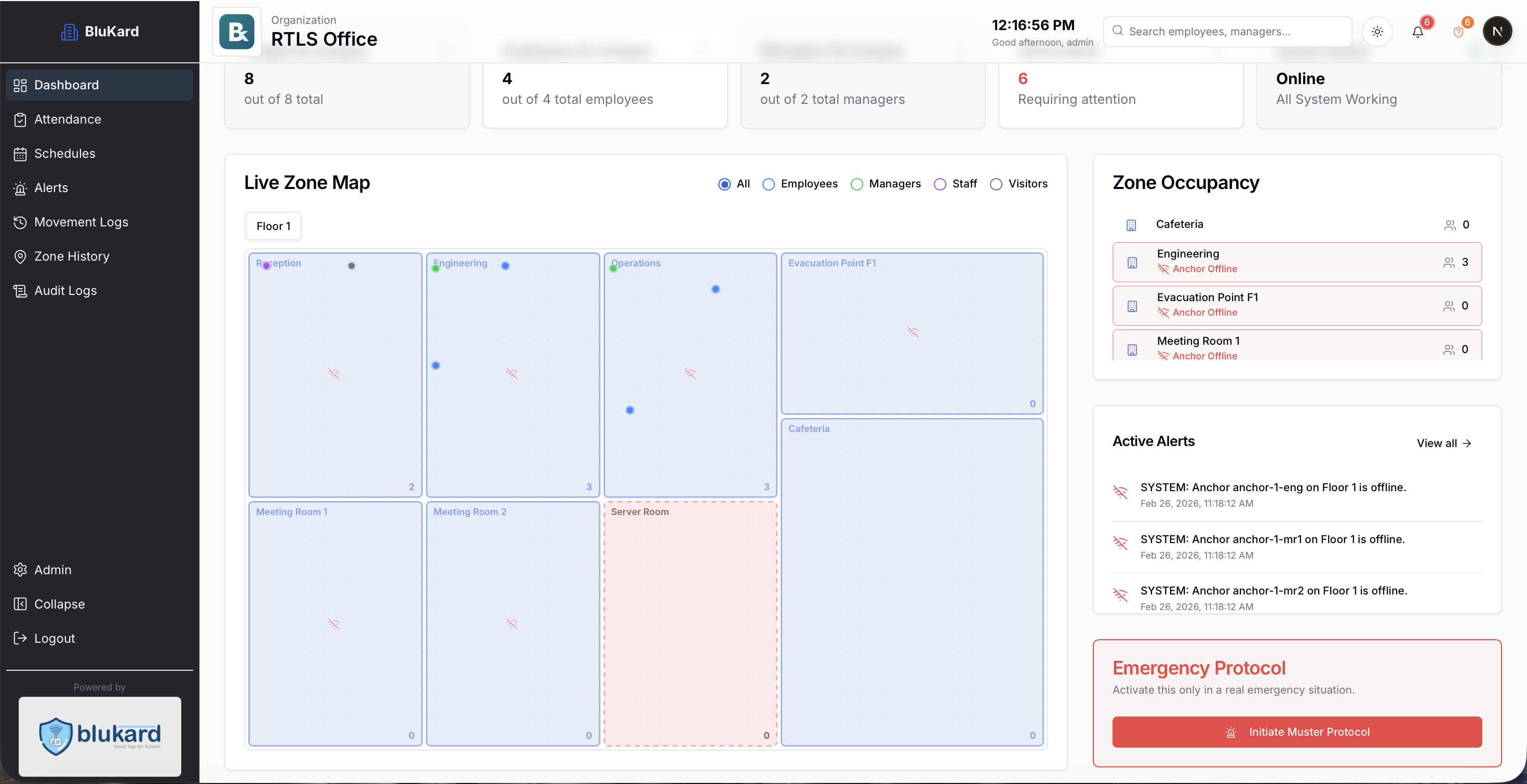
Task: Click the Initiate Muster Protocol button
Action: point(1296,732)
